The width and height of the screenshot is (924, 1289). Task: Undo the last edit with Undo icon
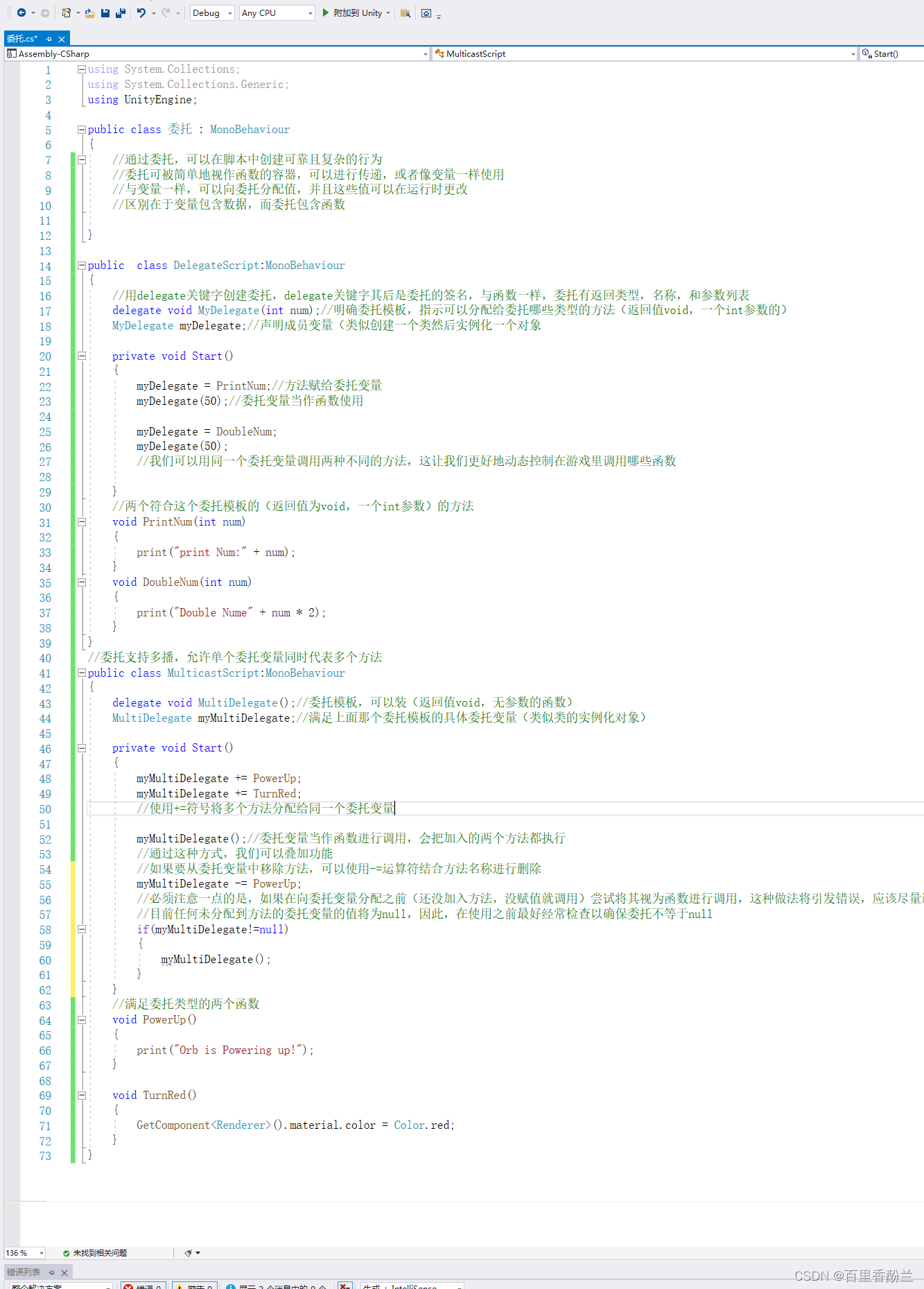point(141,12)
